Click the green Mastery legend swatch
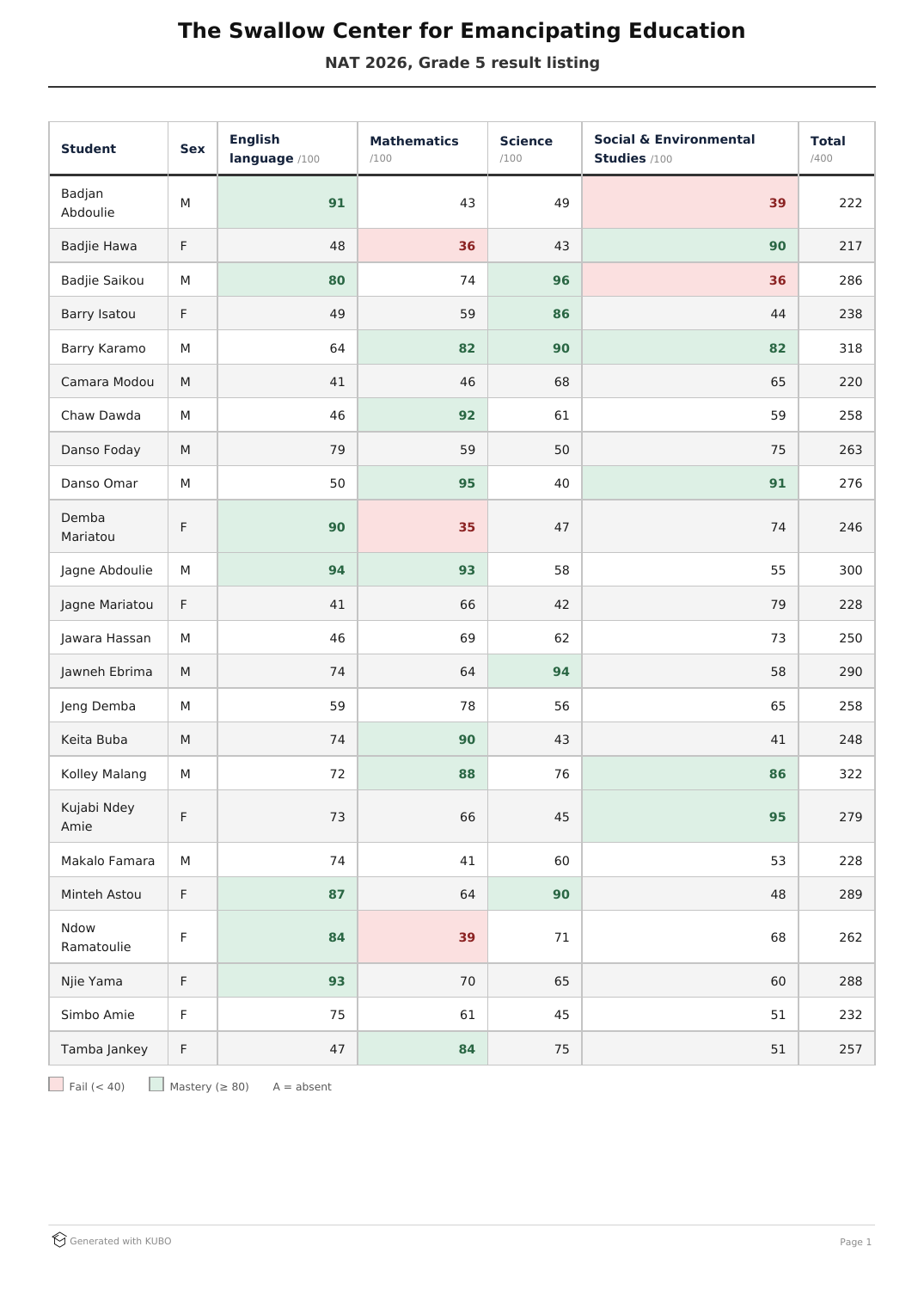Screen dimensions: 924x1308 tap(156, 1084)
